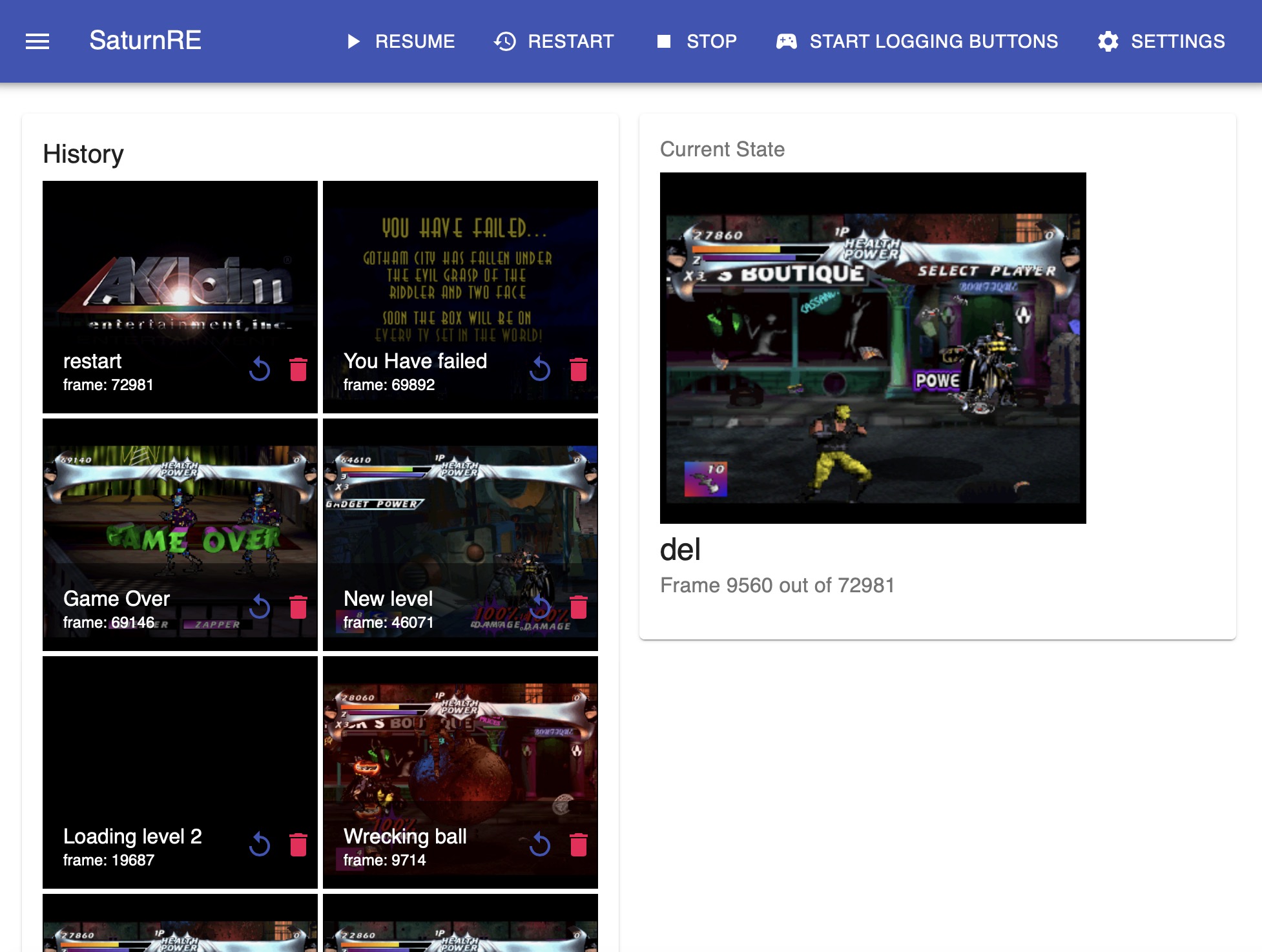Start logging buttons with the gamepad button
The width and height of the screenshot is (1262, 952).
coord(916,41)
